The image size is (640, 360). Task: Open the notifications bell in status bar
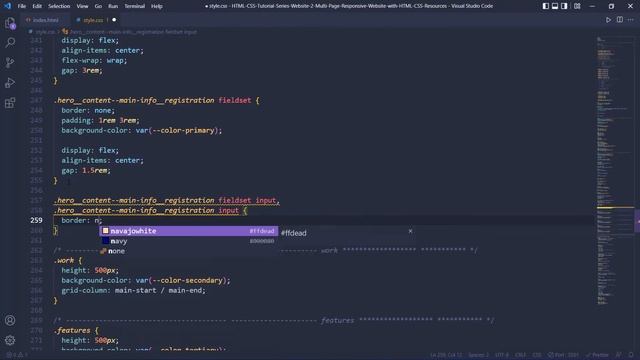tap(631, 355)
